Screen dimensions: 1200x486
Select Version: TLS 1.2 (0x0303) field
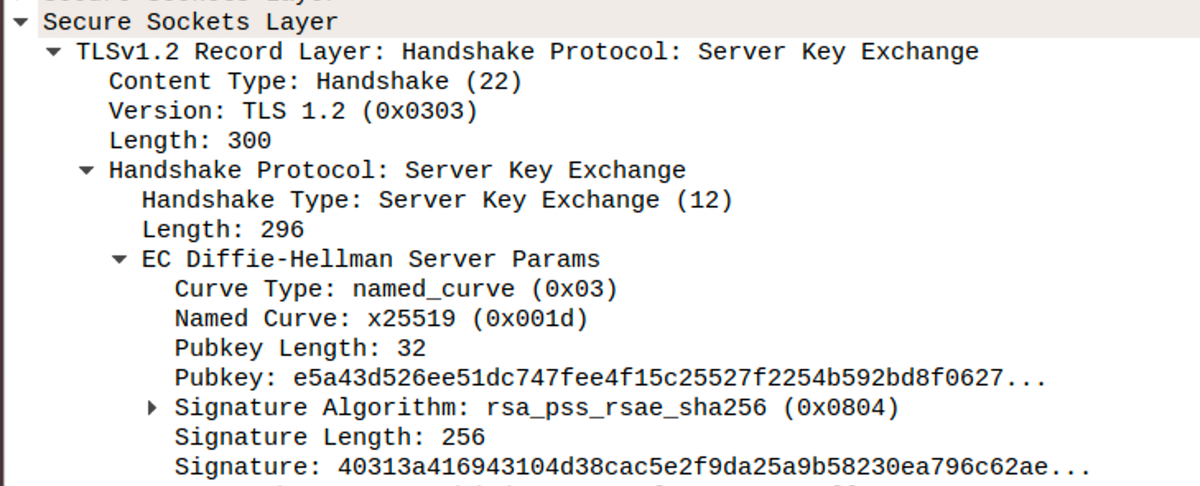pyautogui.click(x=293, y=111)
